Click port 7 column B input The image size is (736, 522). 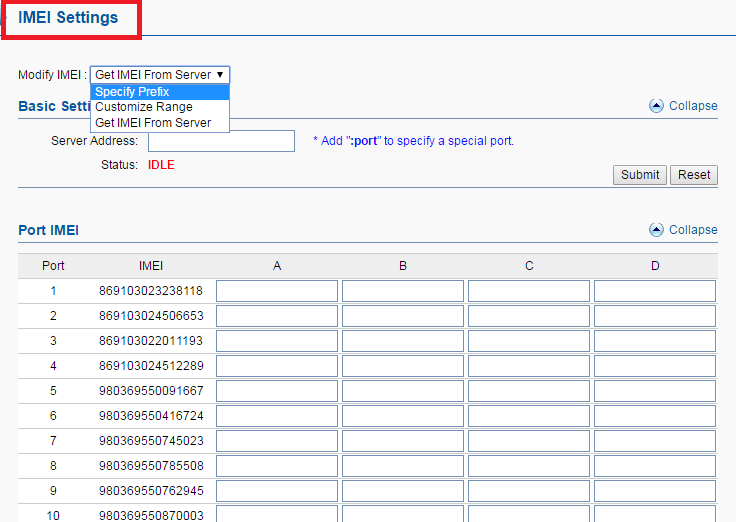coord(403,441)
